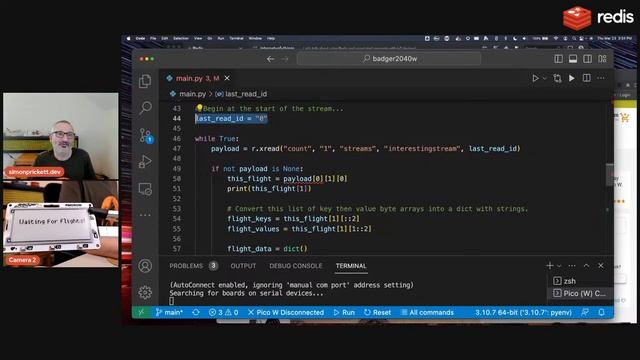Screen dimensions: 640x360
Task: Go forward with the navigation arrow
Action: [285, 59]
